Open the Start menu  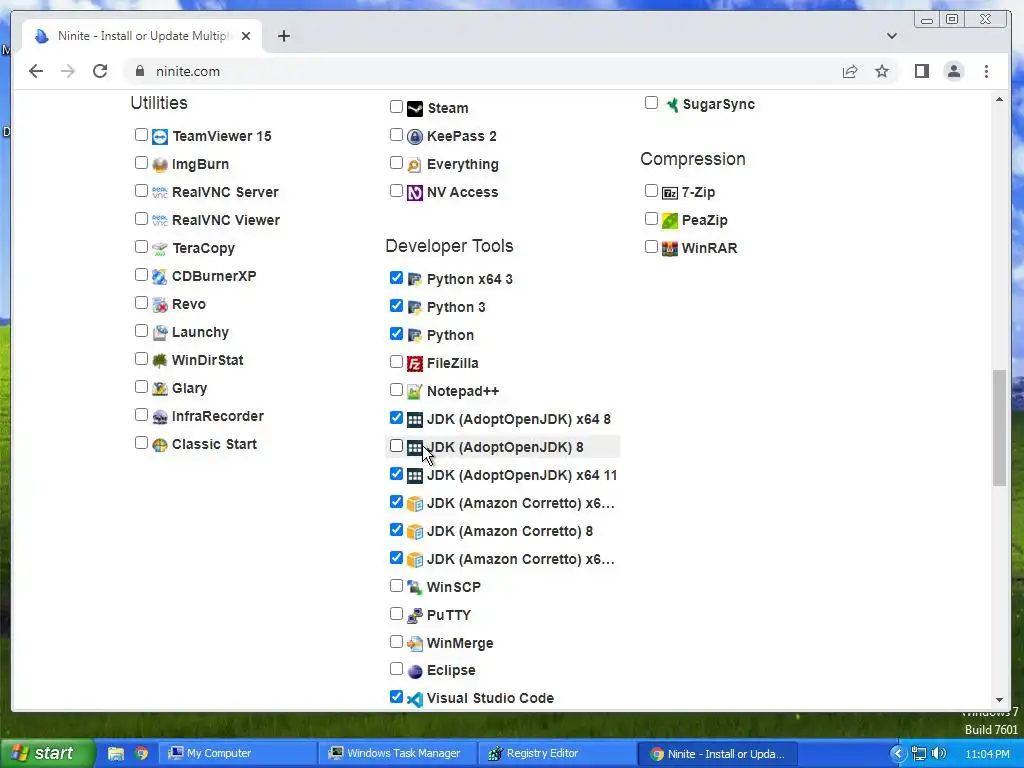(x=46, y=754)
